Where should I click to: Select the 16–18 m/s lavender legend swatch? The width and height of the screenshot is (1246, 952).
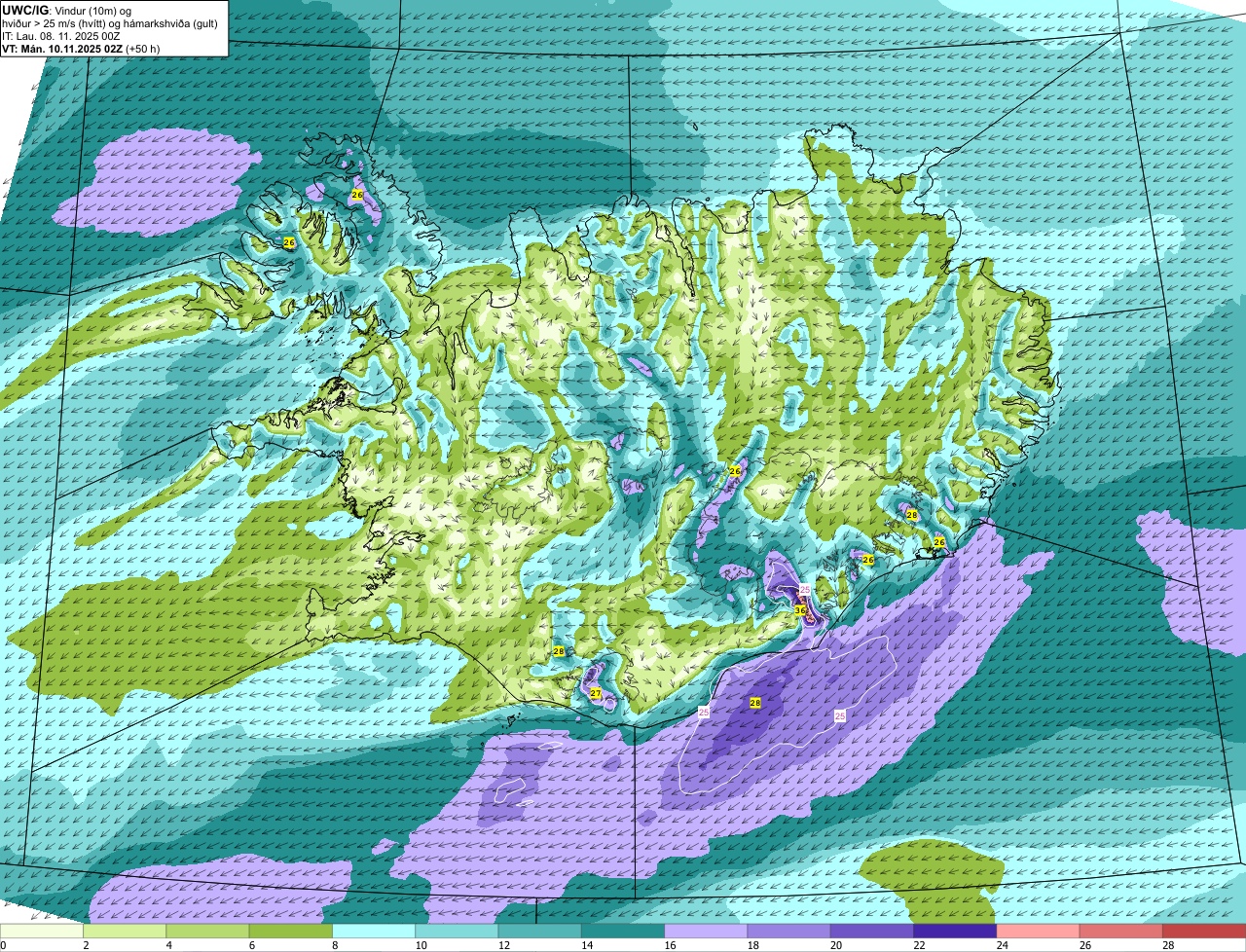click(707, 932)
